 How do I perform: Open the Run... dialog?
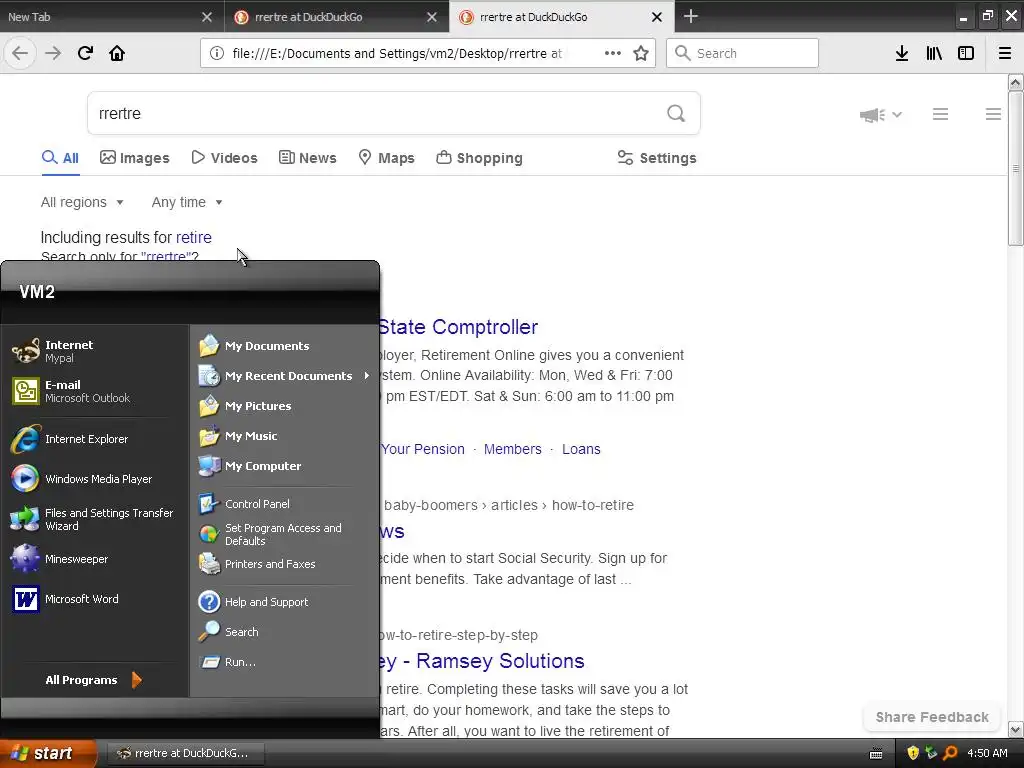[284, 662]
